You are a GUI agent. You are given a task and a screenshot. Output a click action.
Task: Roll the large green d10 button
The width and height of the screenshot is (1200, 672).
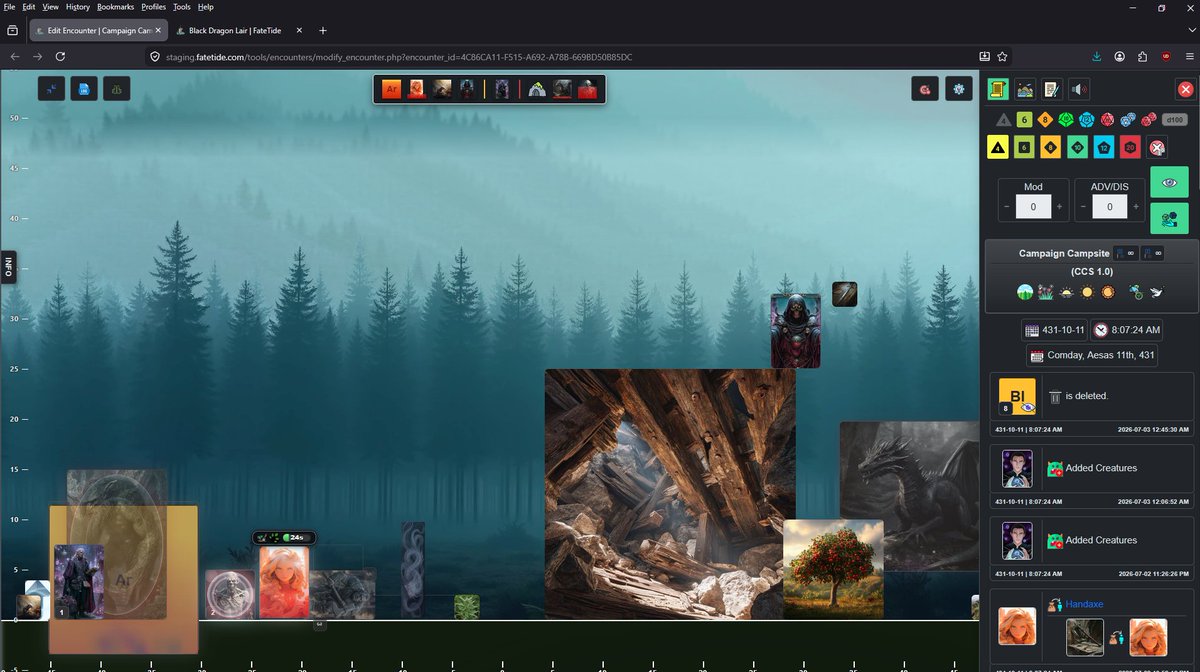tap(1077, 148)
